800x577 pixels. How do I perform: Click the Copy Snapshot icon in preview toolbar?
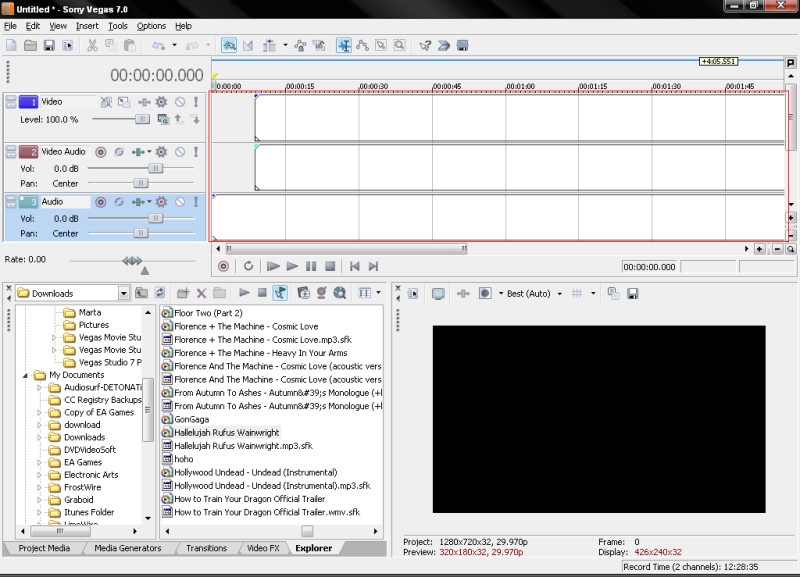point(614,293)
